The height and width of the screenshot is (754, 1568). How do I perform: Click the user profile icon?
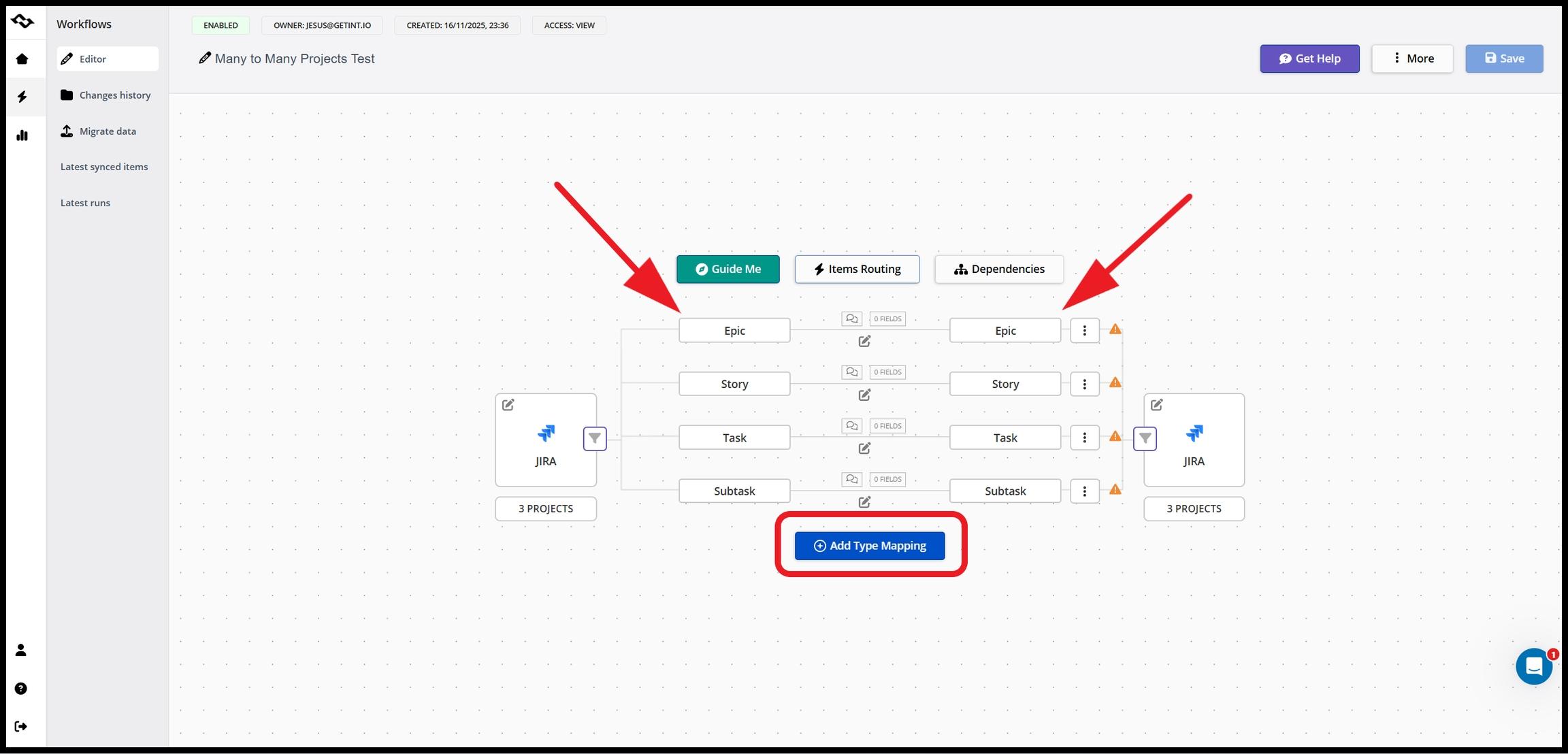point(21,650)
